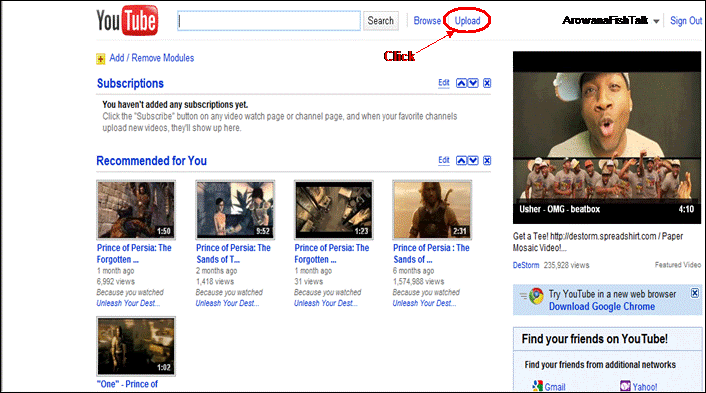Click Download Google Chrome link
Screen dimensions: 706x393
click(602, 307)
